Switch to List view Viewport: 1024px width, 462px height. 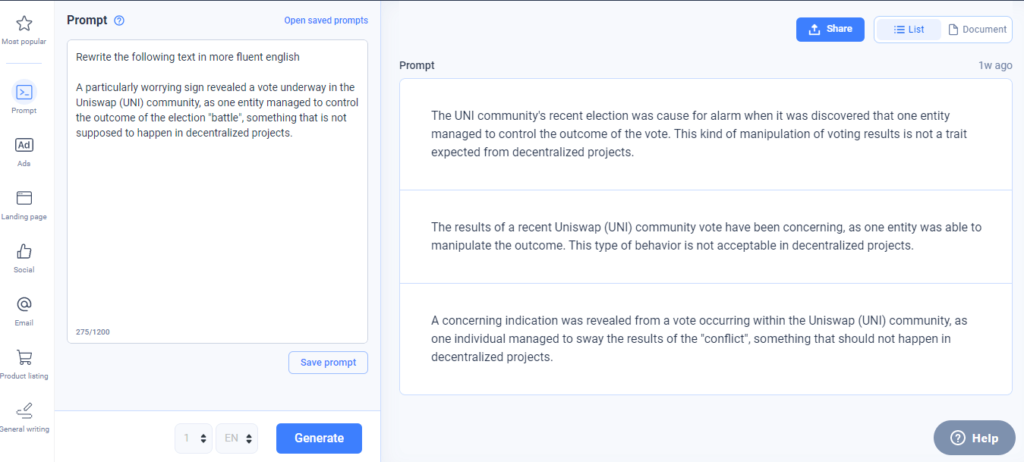click(x=908, y=29)
